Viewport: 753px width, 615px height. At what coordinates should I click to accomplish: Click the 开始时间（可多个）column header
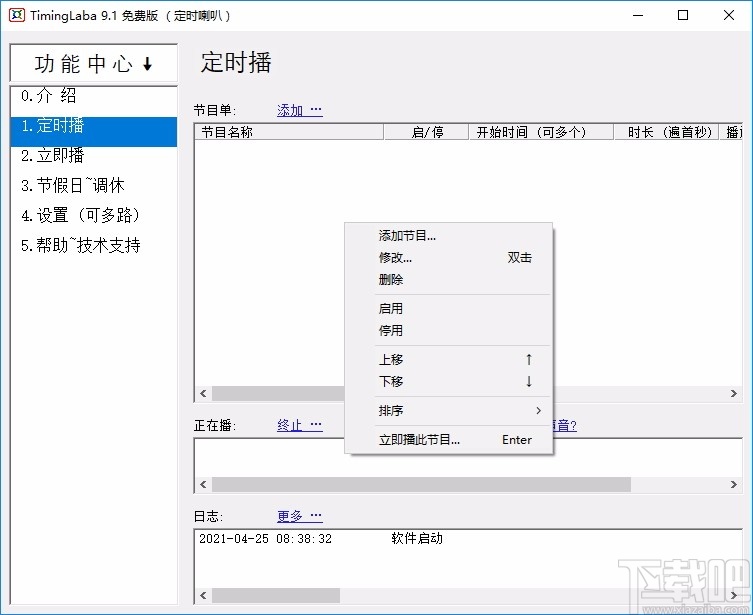pos(541,132)
